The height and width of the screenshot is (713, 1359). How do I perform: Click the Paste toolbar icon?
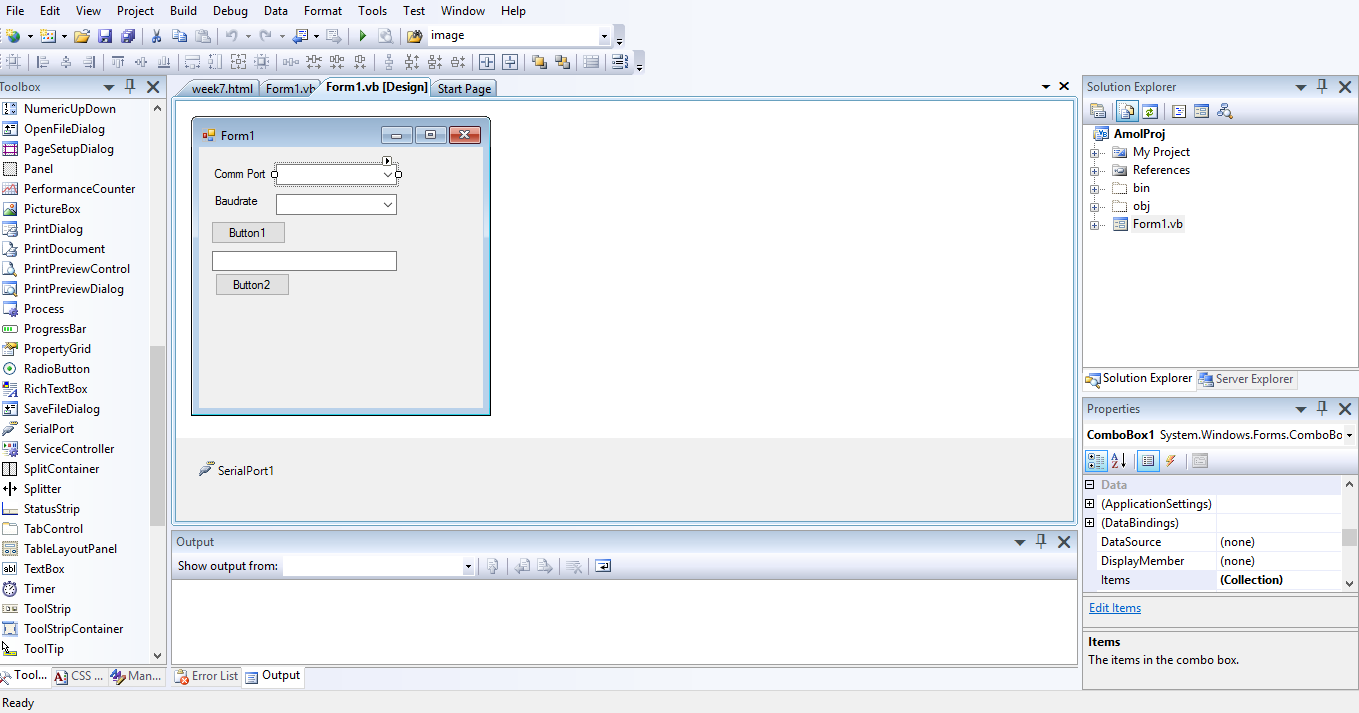(203, 36)
